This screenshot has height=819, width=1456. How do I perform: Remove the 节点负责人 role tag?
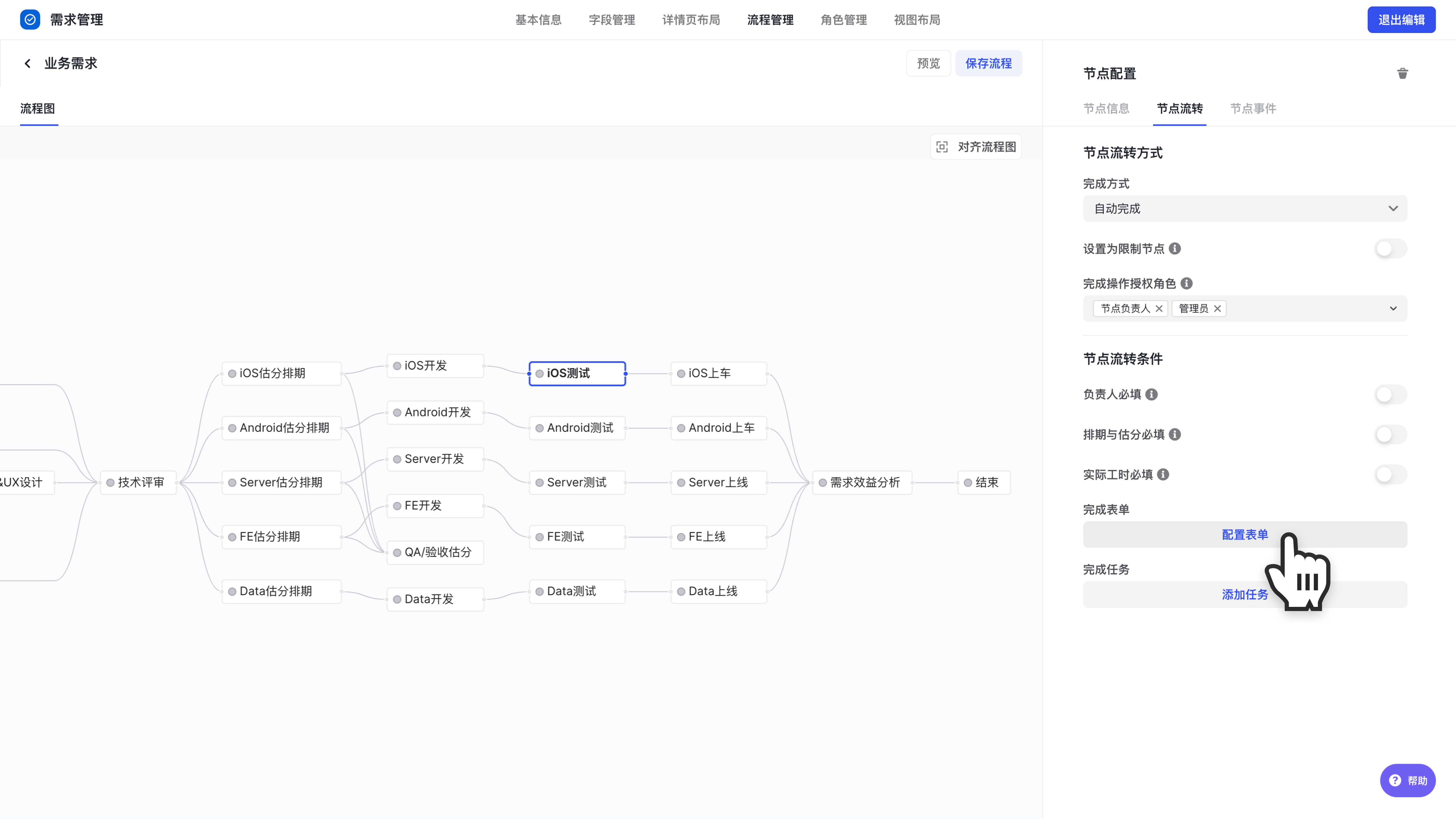click(x=1159, y=309)
